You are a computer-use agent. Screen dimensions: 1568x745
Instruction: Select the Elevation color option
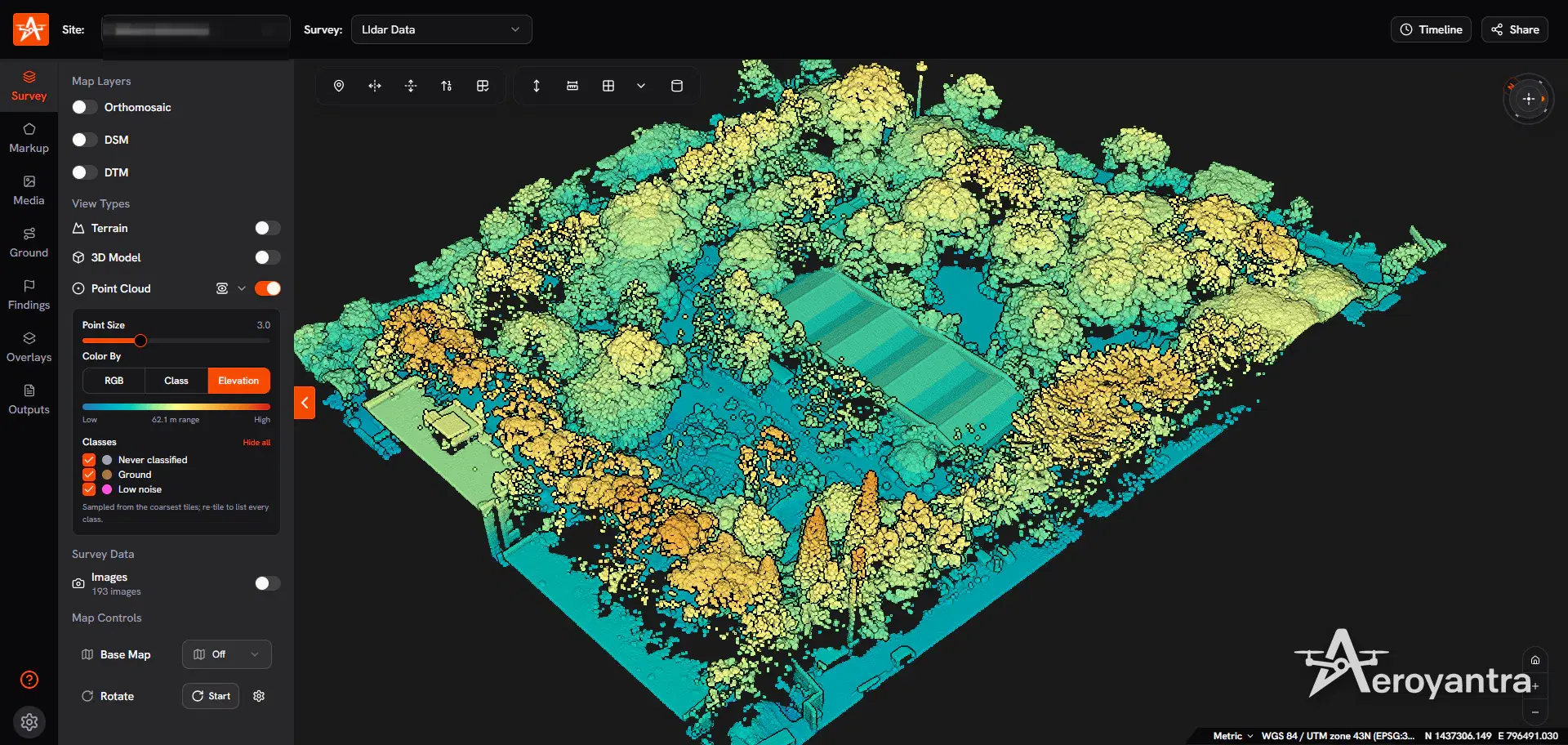pos(238,381)
